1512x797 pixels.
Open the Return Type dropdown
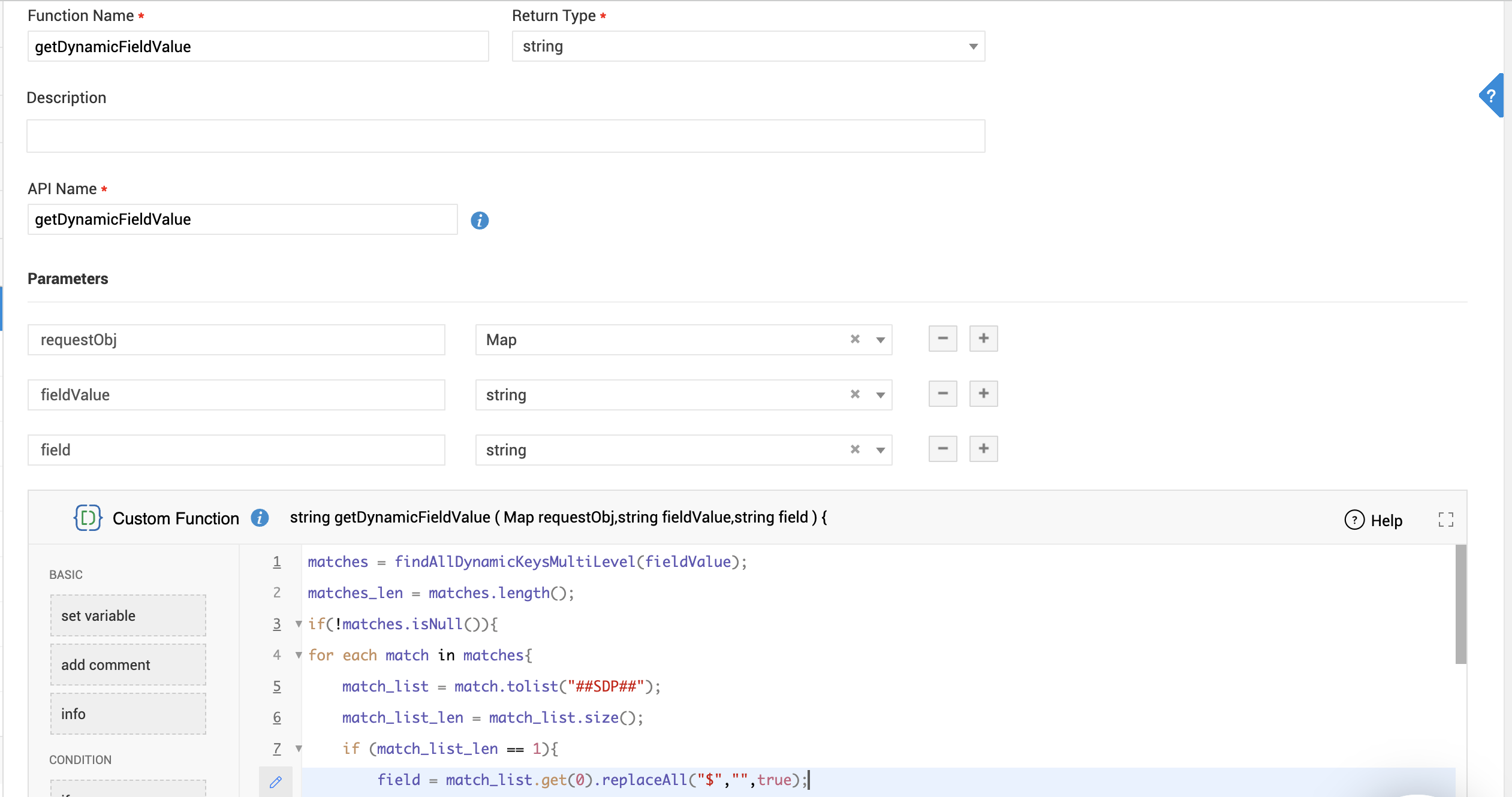click(x=973, y=47)
